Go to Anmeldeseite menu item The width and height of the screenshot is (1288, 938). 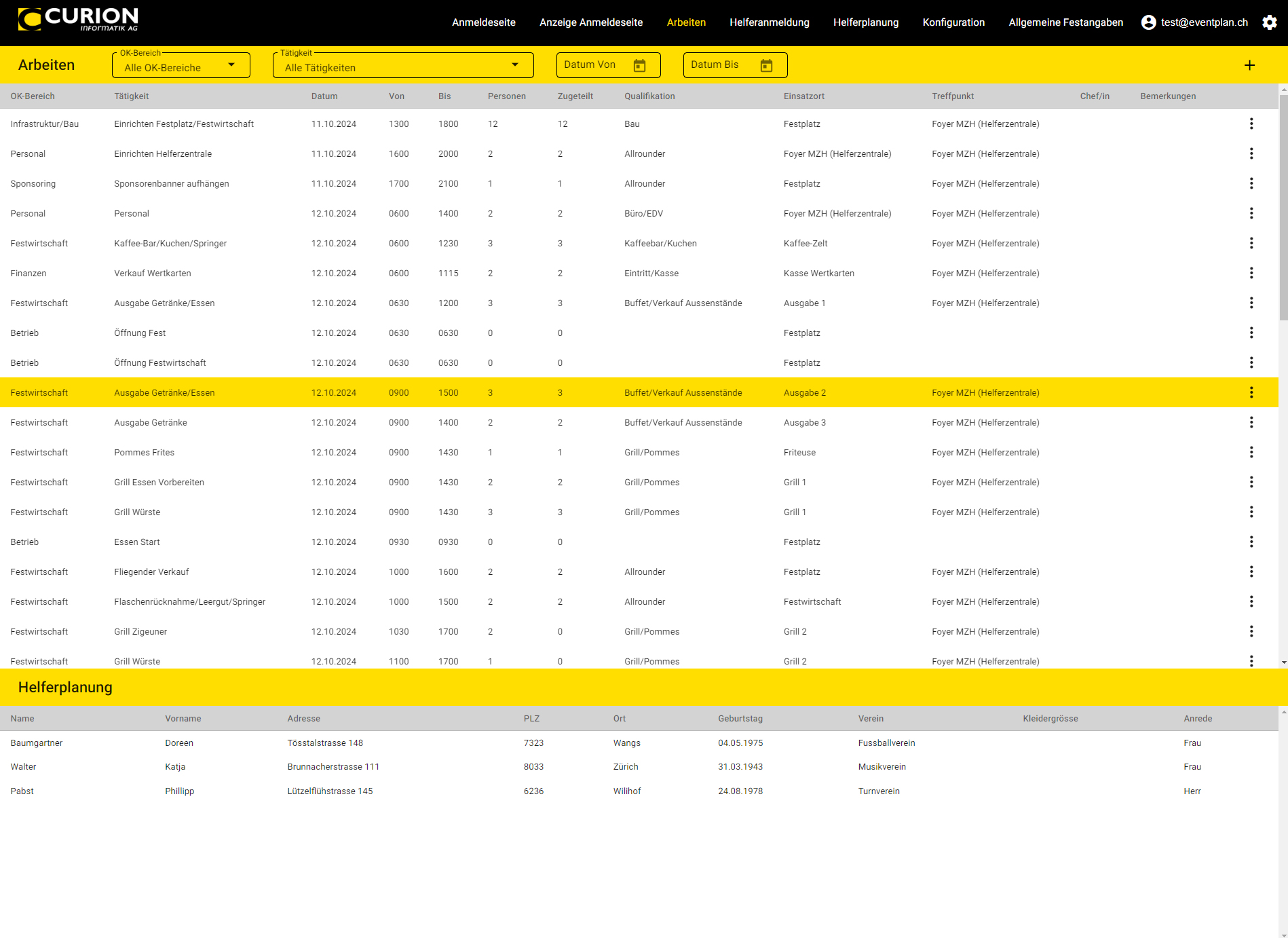484,22
